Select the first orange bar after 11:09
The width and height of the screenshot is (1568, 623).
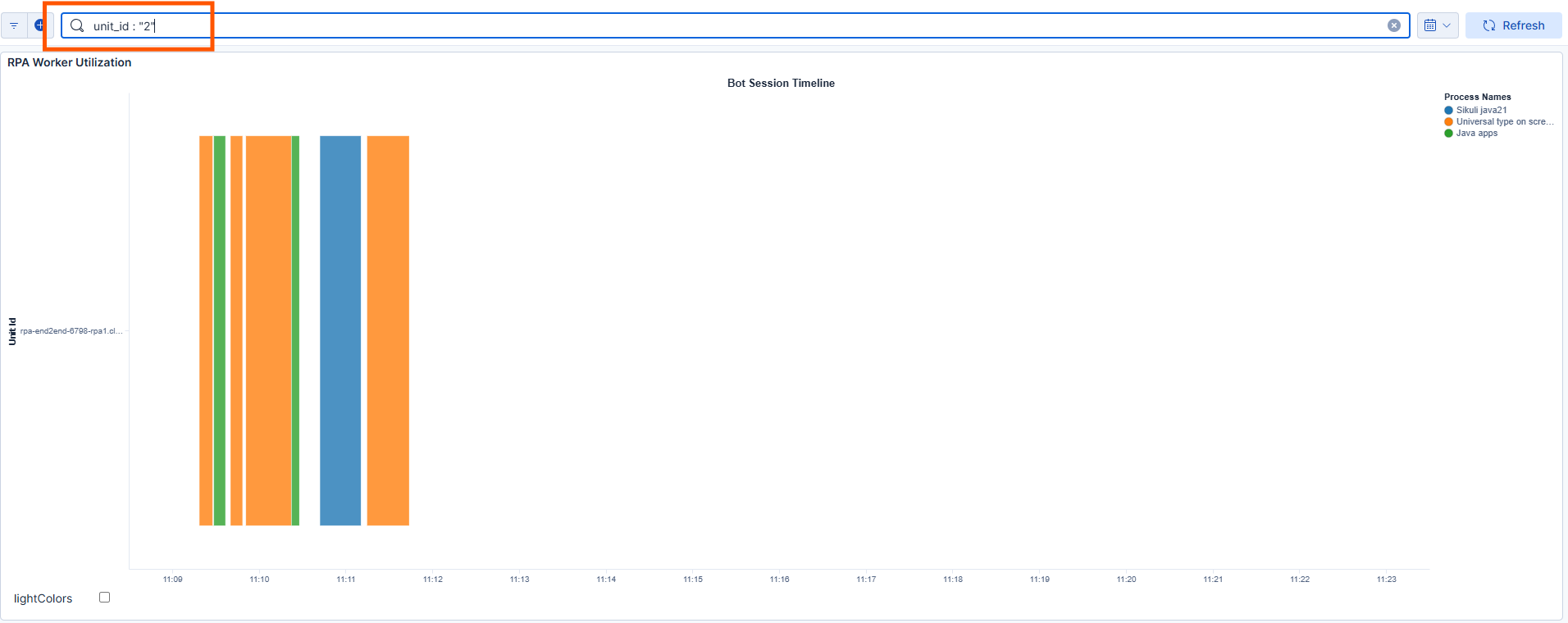pos(206,330)
